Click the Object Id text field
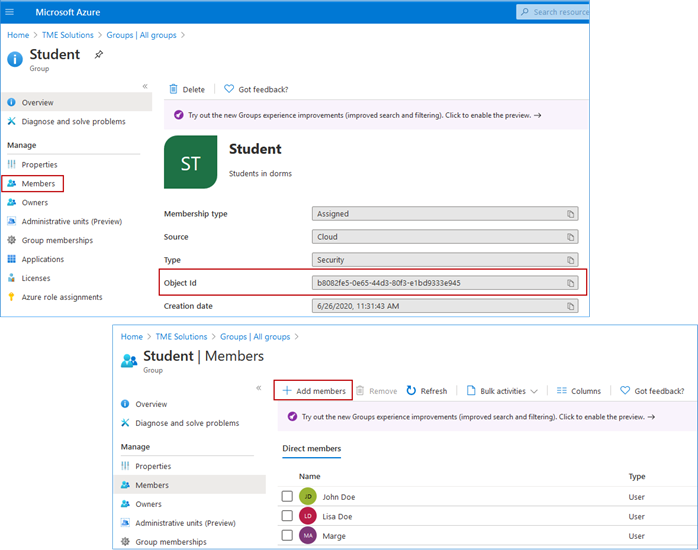698x550 pixels. coord(445,283)
